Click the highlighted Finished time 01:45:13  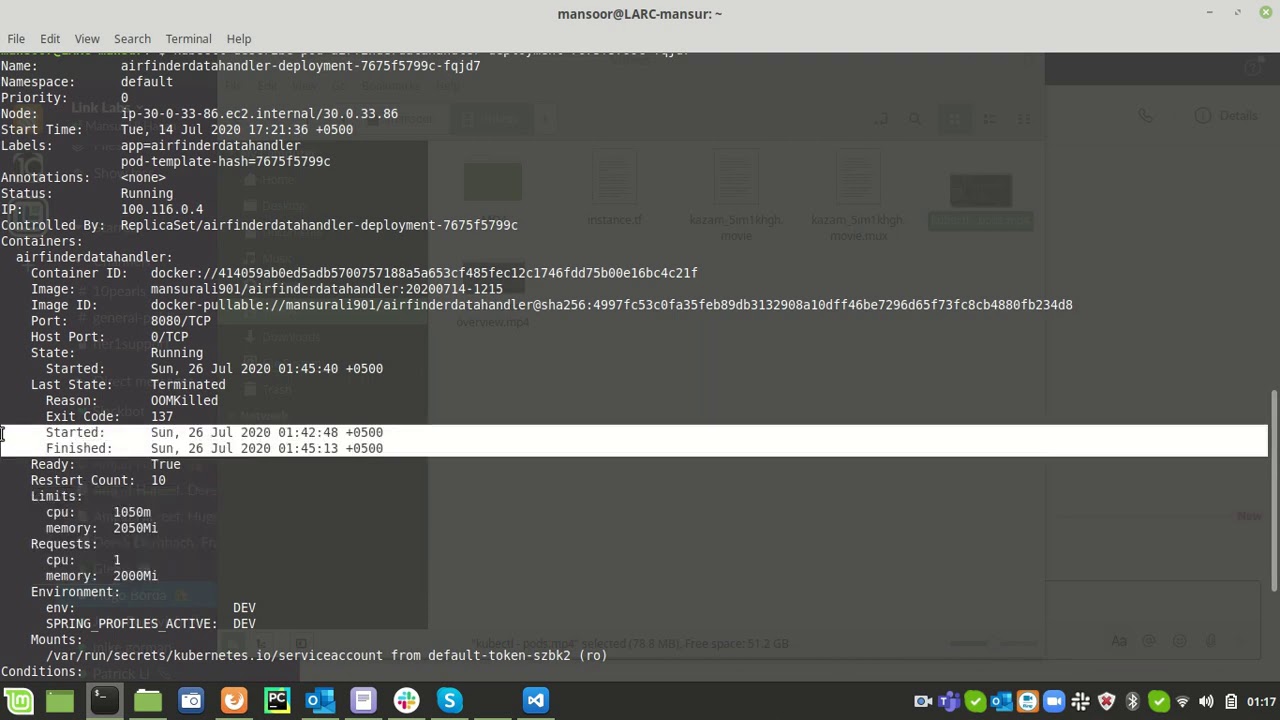pyautogui.click(x=267, y=449)
